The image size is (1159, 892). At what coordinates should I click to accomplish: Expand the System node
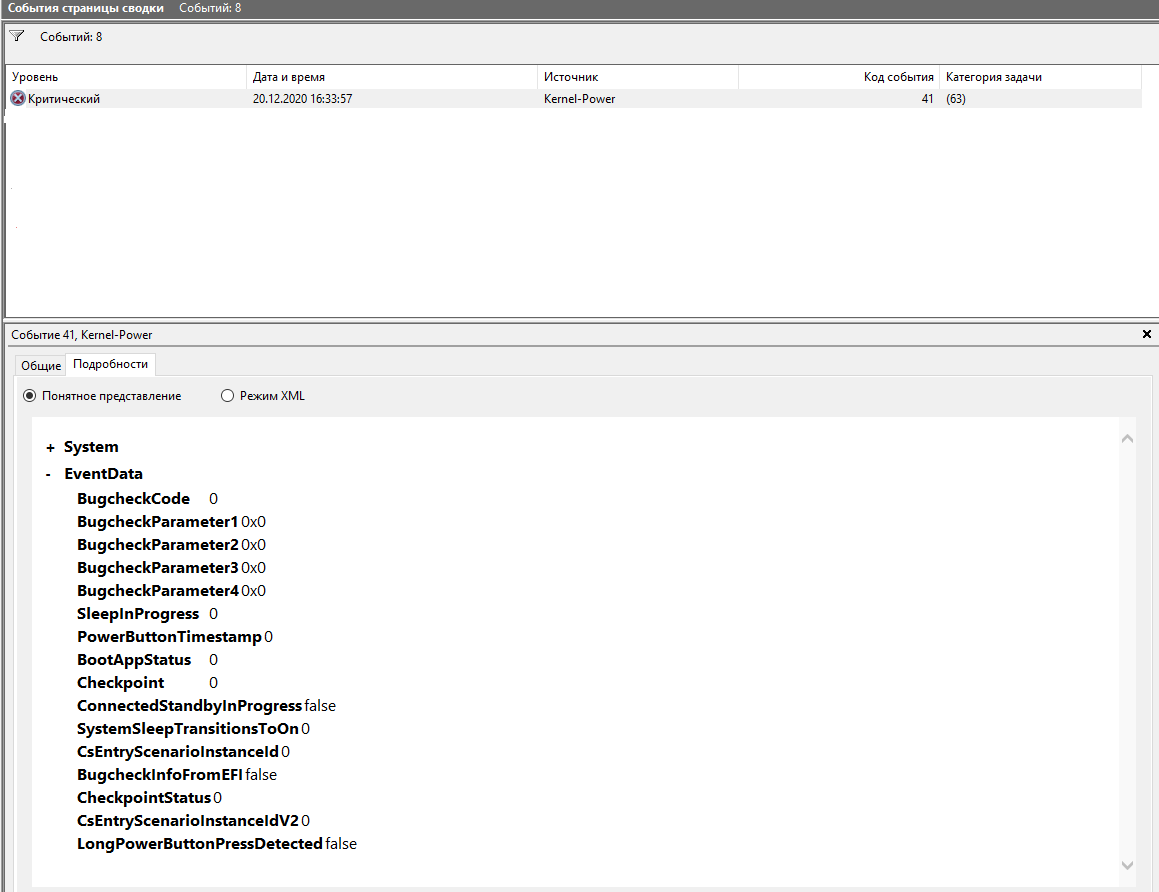(50, 447)
